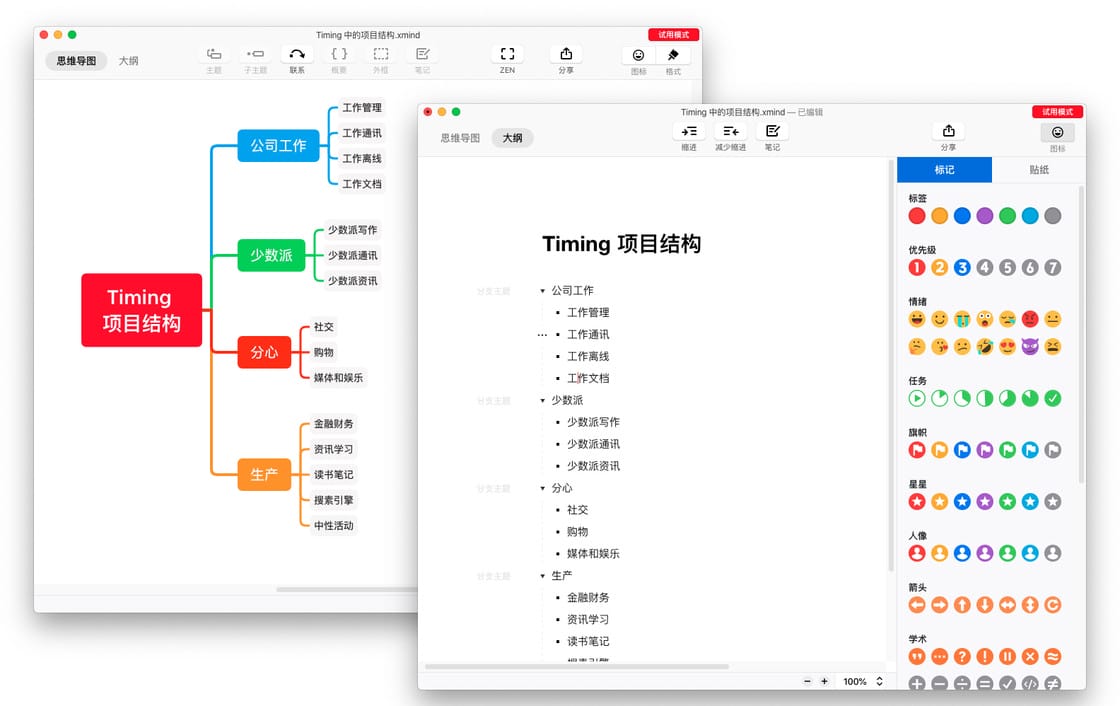Open ellipsis menu beside 工作通讯 row
The height and width of the screenshot is (706, 1120).
[x=542, y=334]
